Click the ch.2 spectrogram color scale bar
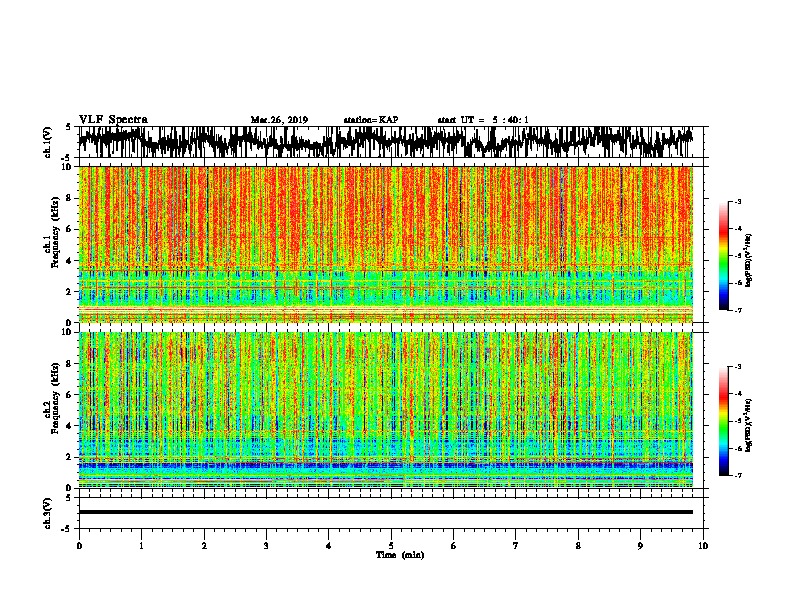Viewport: 792px width, 612px height. pyautogui.click(x=724, y=421)
